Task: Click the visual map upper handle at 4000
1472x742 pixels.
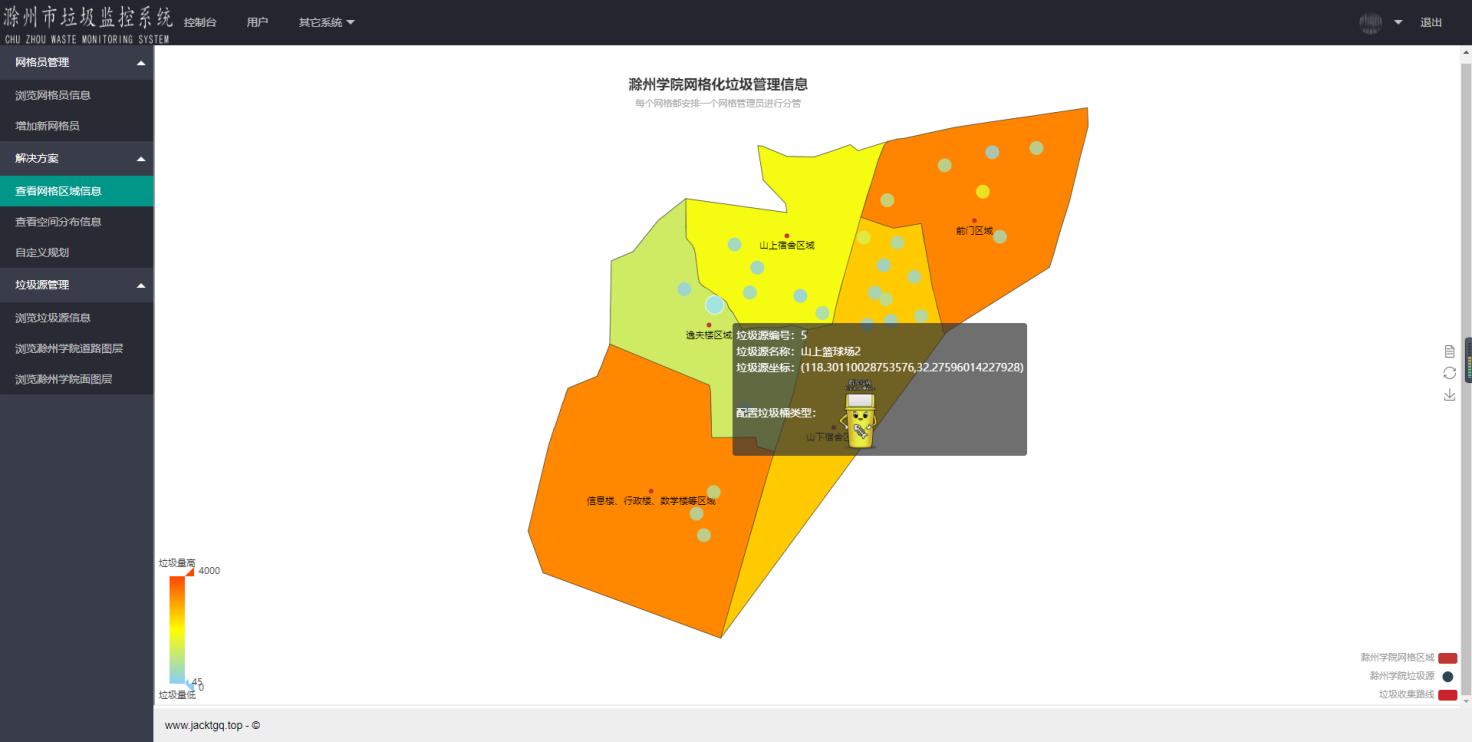Action: [x=188, y=571]
